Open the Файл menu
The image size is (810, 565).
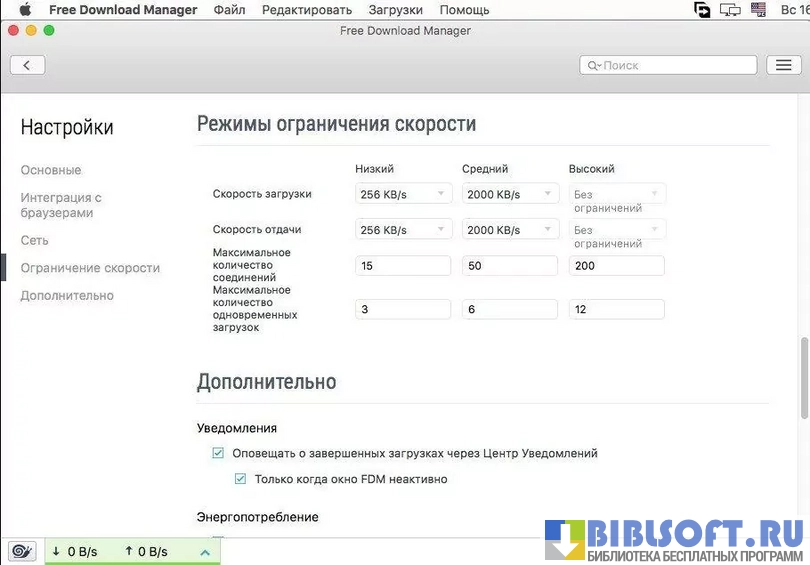coord(229,10)
